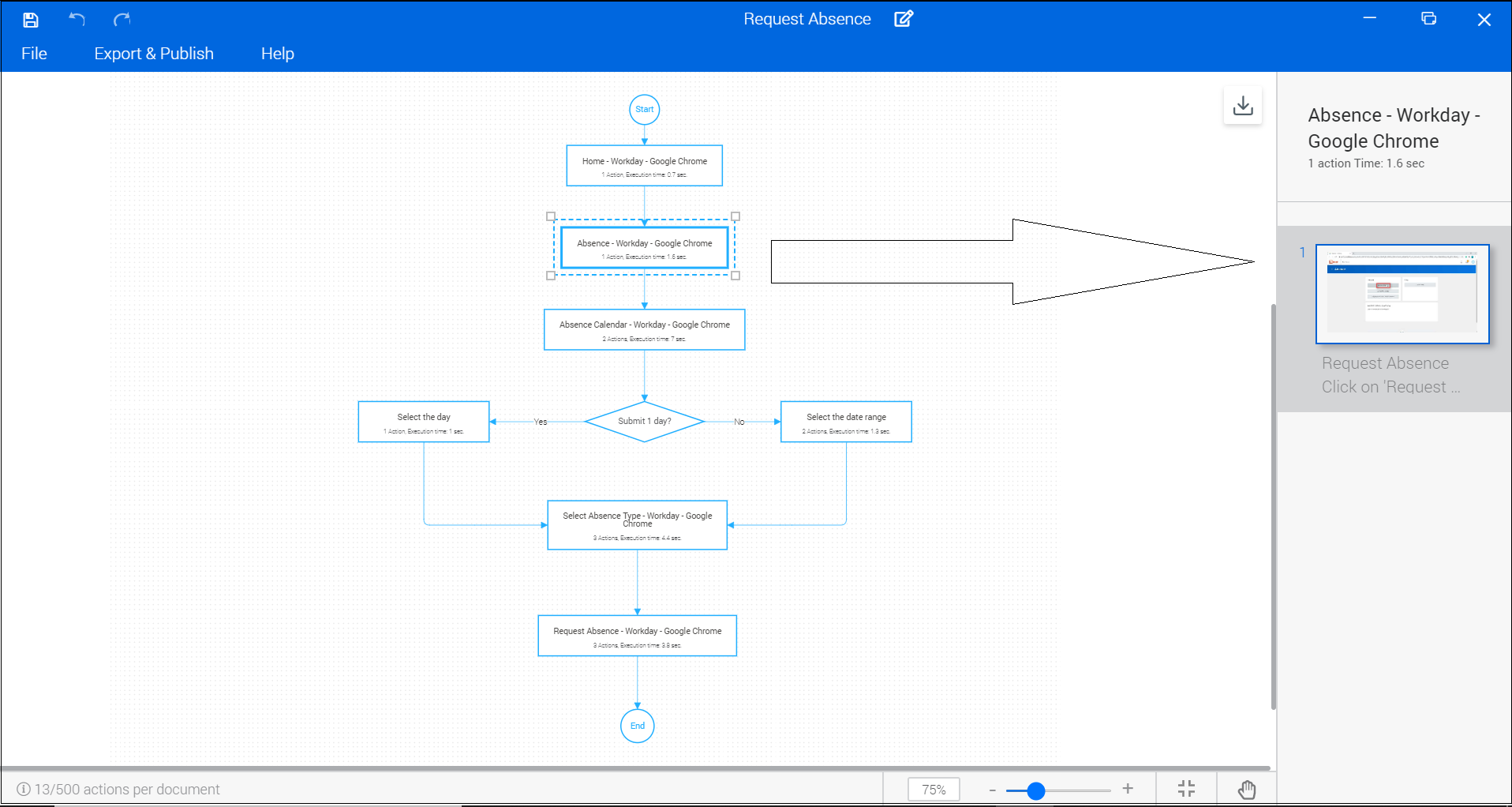Screen dimensions: 1512x807
Task: Download the flowchart image
Action: [1242, 104]
